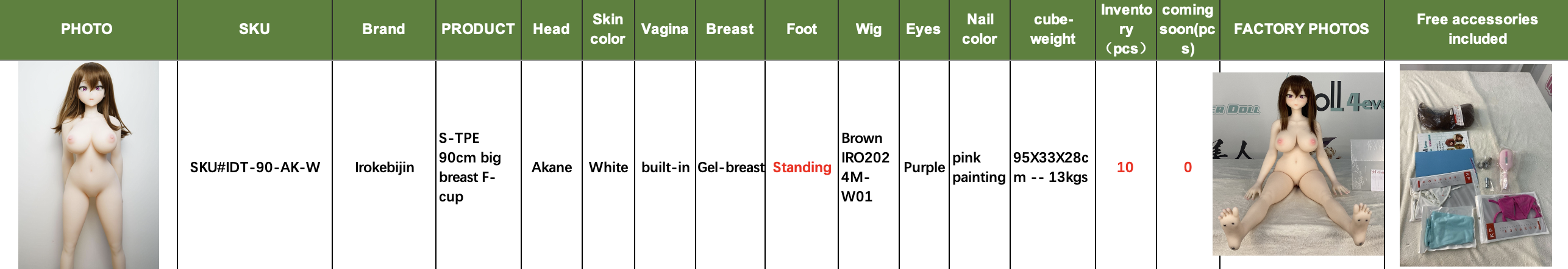
Task: Select the Eyes column header
Action: [923, 29]
